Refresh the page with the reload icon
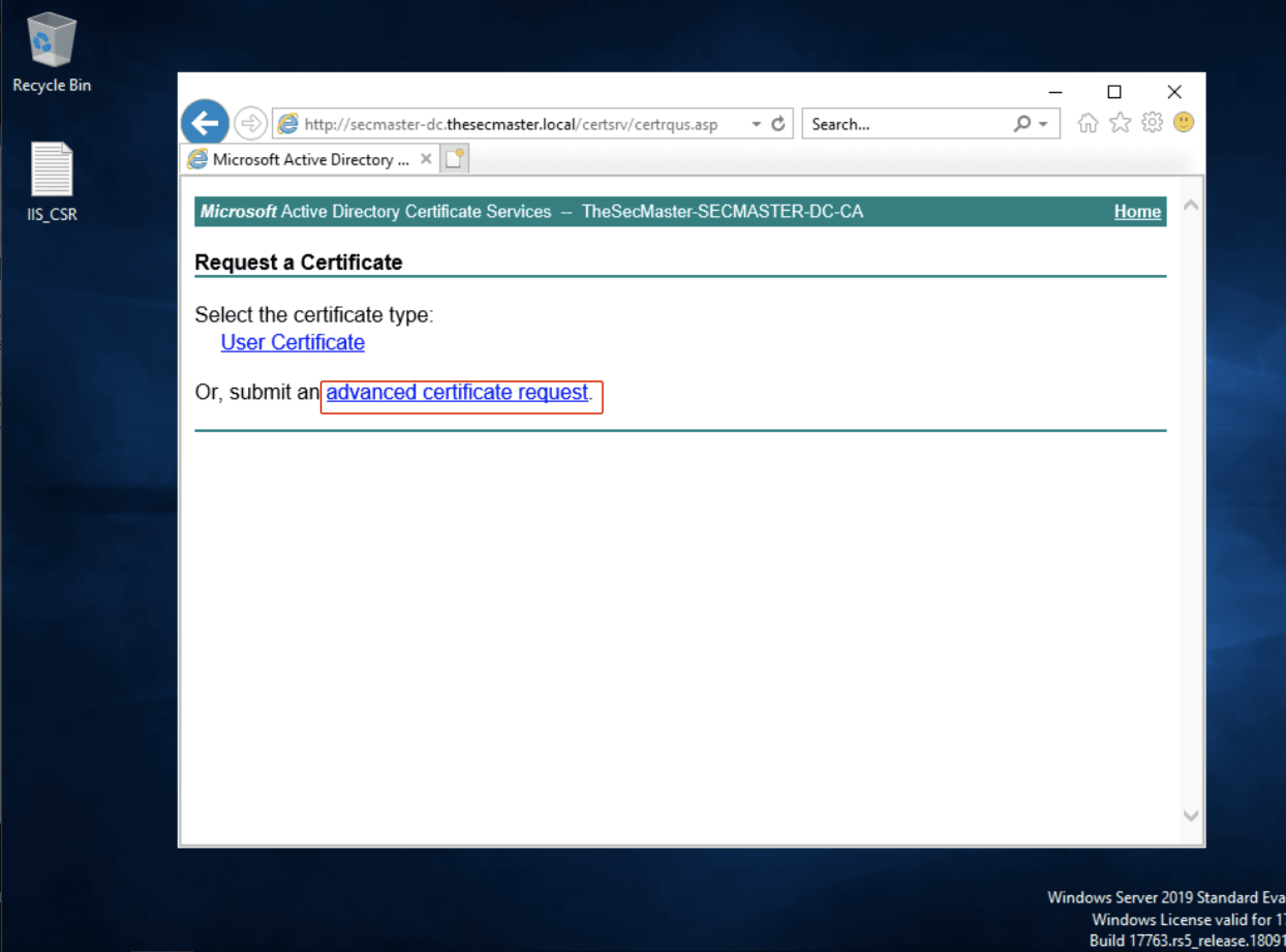This screenshot has width=1286, height=952. coord(778,124)
